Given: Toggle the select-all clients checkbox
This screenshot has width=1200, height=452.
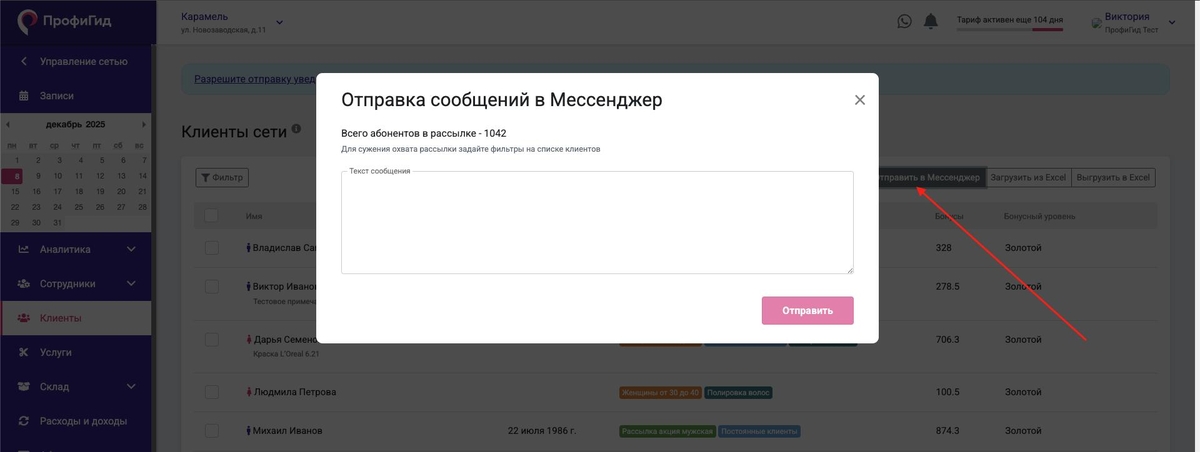Looking at the screenshot, I should click(x=211, y=216).
